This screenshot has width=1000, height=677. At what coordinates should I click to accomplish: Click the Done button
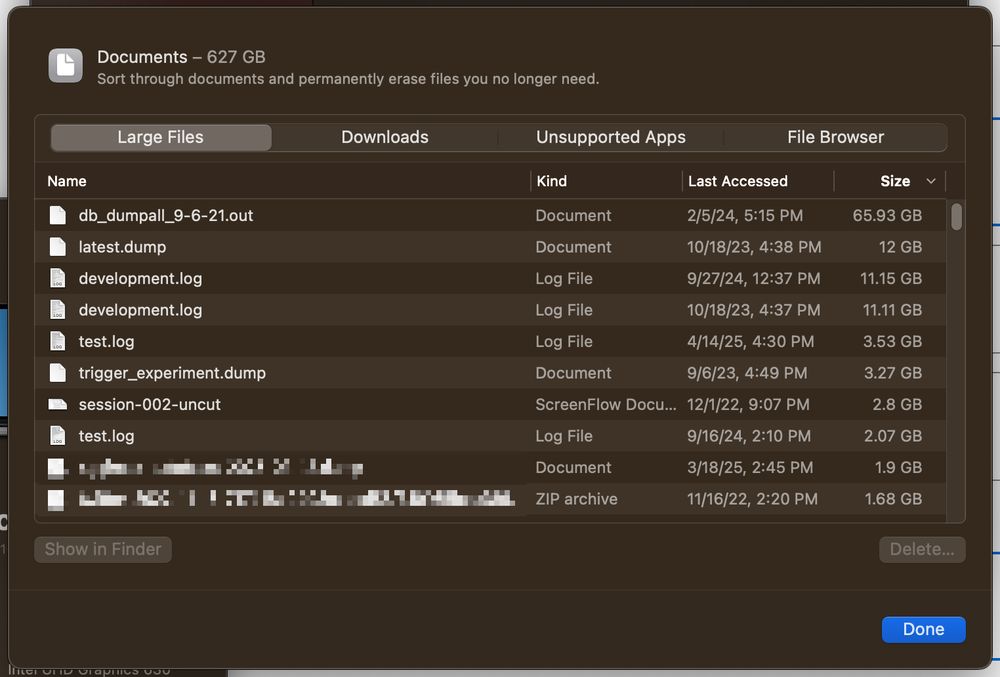(923, 629)
